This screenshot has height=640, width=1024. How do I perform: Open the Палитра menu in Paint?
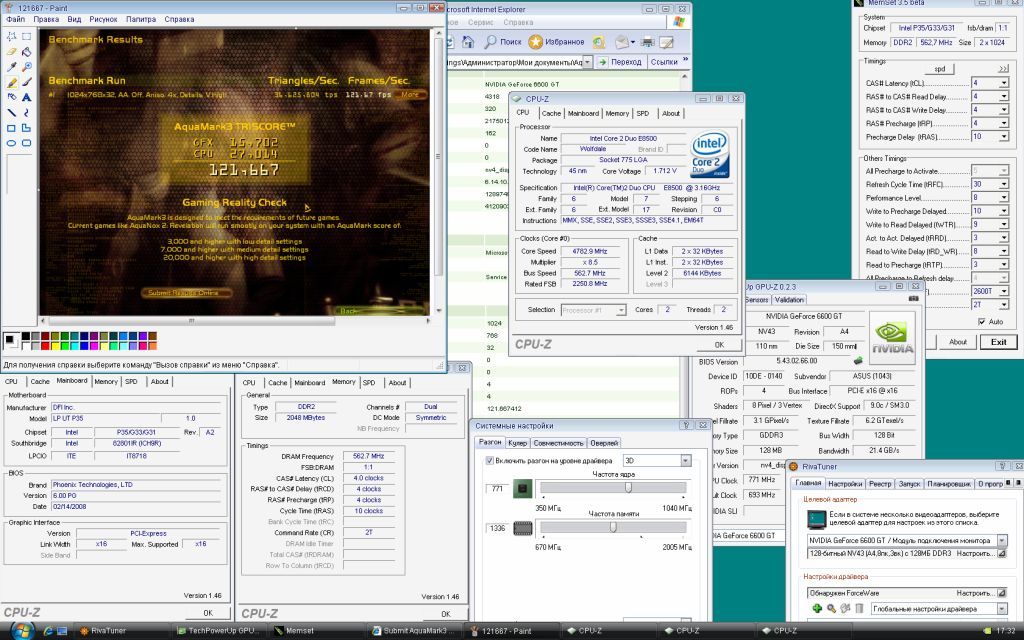[140, 19]
